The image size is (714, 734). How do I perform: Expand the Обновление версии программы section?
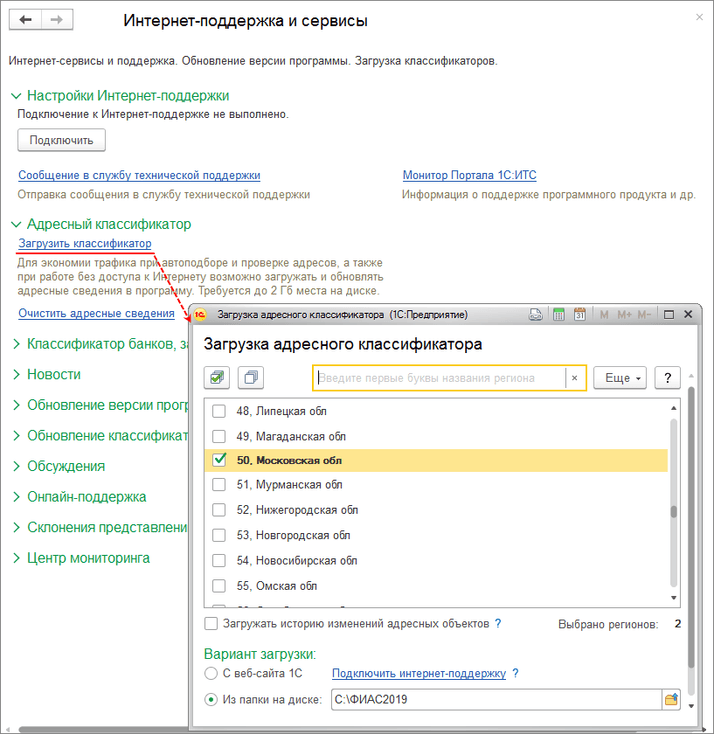click(x=16, y=405)
